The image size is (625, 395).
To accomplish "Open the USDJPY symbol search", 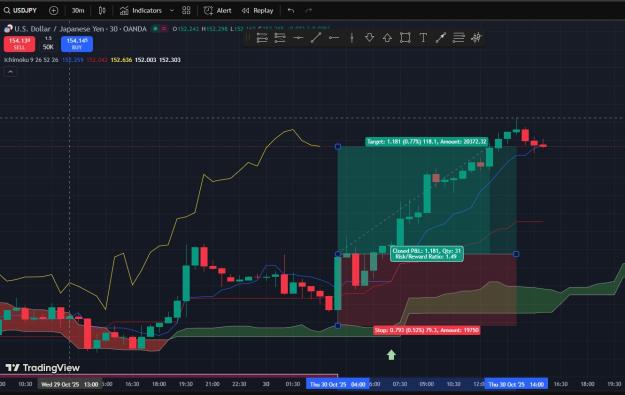I will 20,10.
